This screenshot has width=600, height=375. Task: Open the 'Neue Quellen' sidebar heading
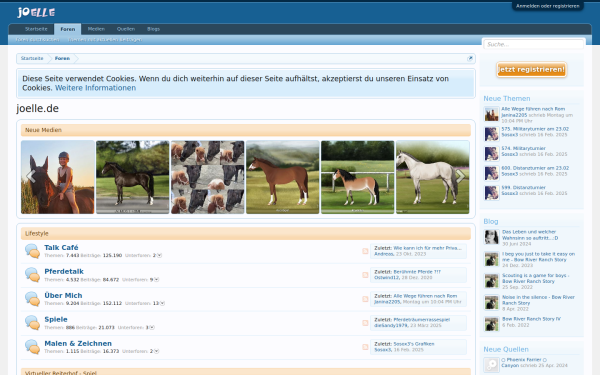[506, 349]
